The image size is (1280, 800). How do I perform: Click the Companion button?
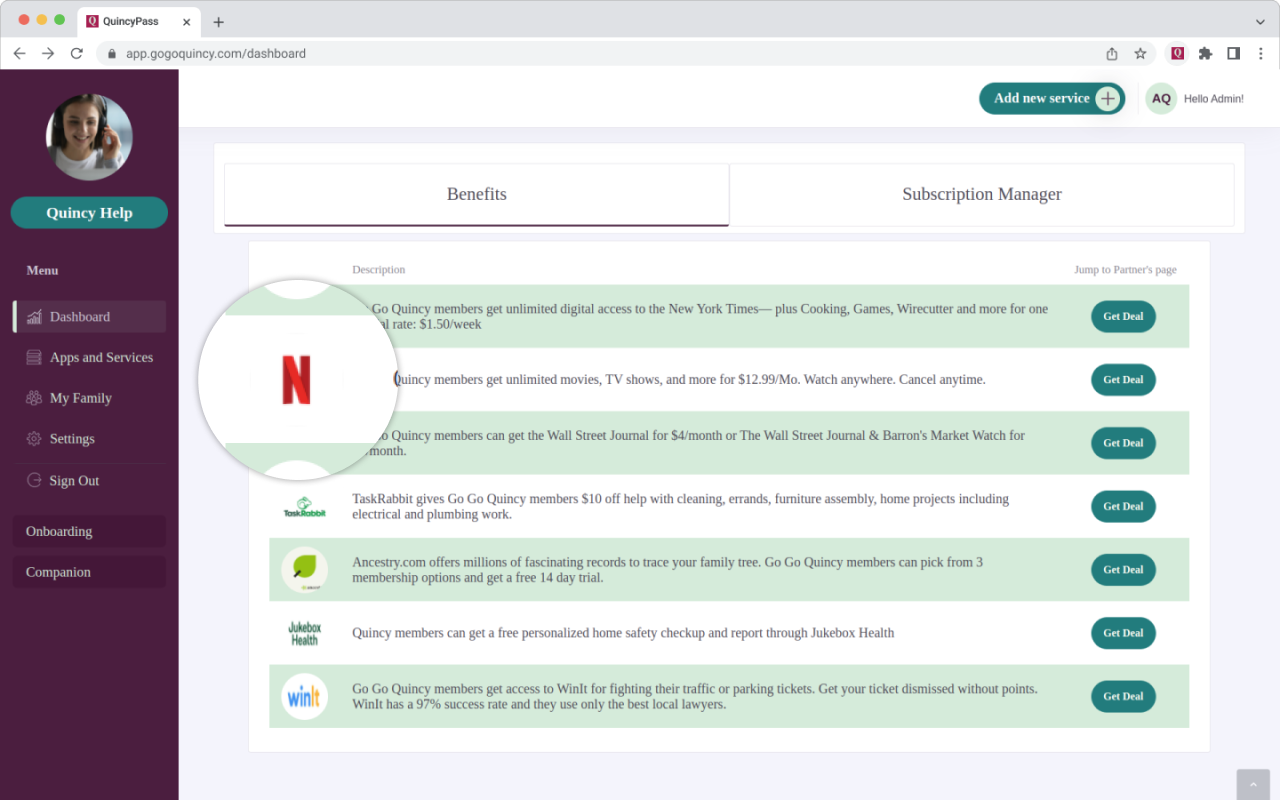(89, 572)
